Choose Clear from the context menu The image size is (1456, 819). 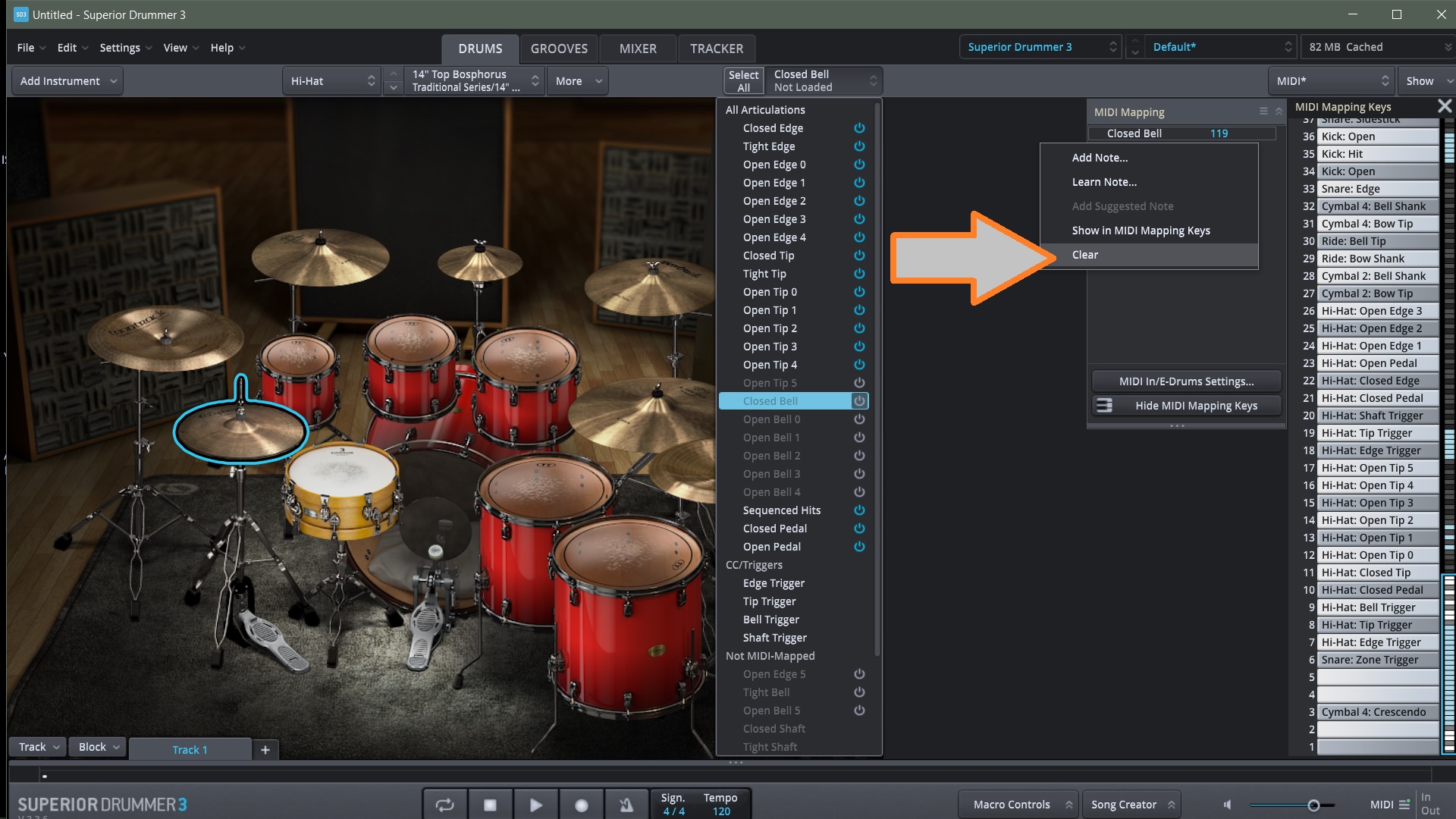(1149, 255)
